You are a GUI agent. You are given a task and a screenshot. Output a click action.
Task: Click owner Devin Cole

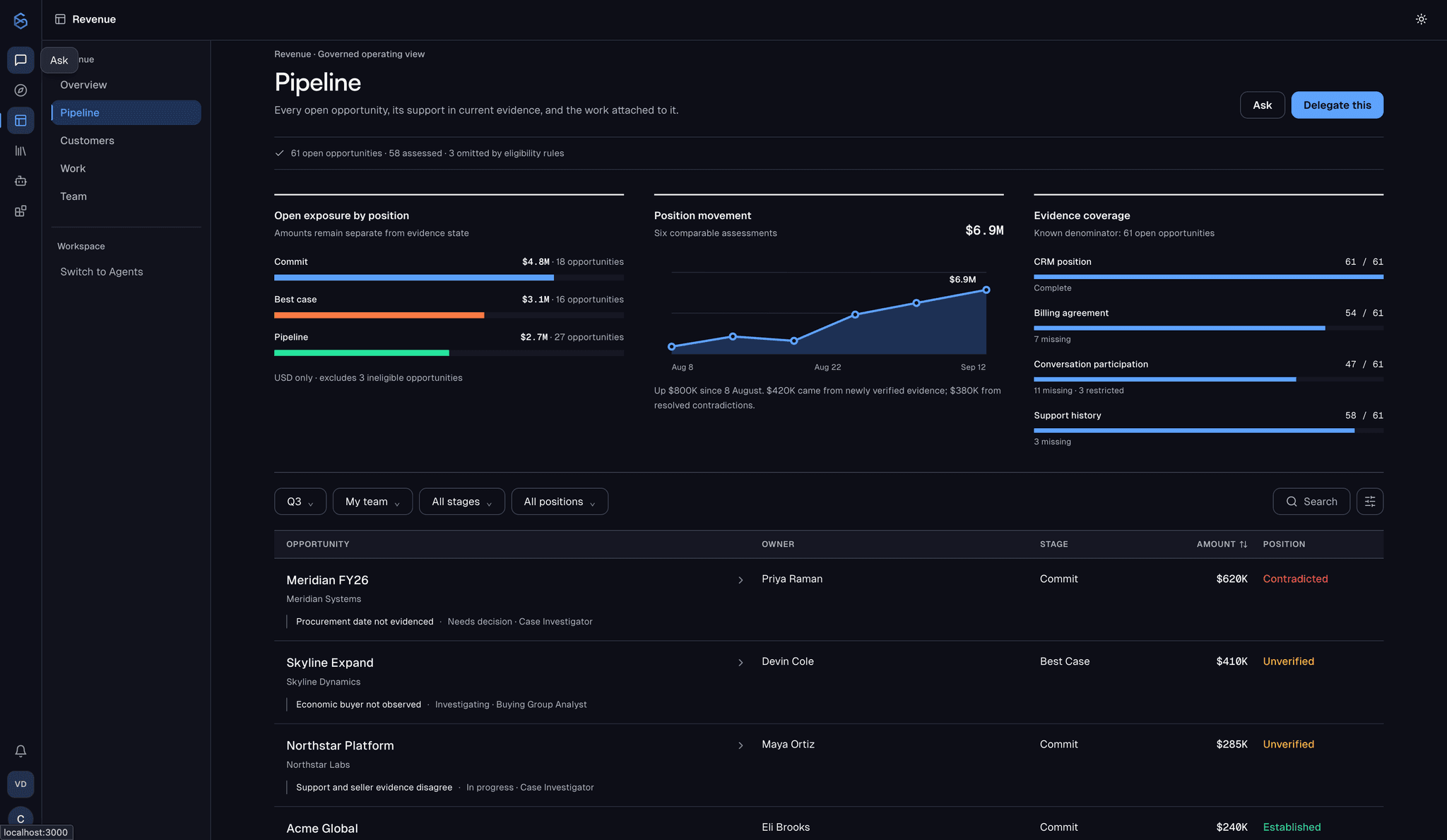click(x=787, y=661)
